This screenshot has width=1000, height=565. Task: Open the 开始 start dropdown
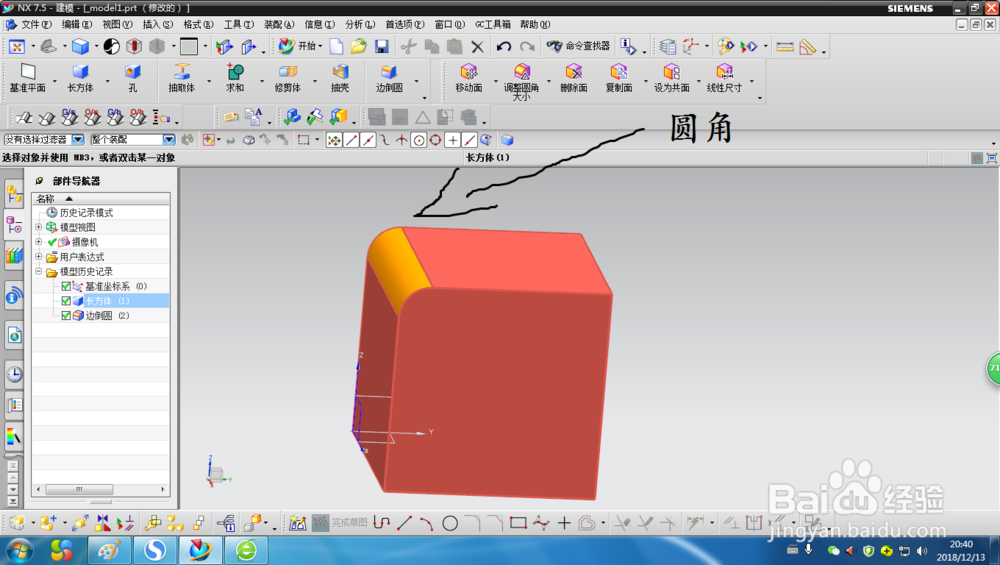300,46
